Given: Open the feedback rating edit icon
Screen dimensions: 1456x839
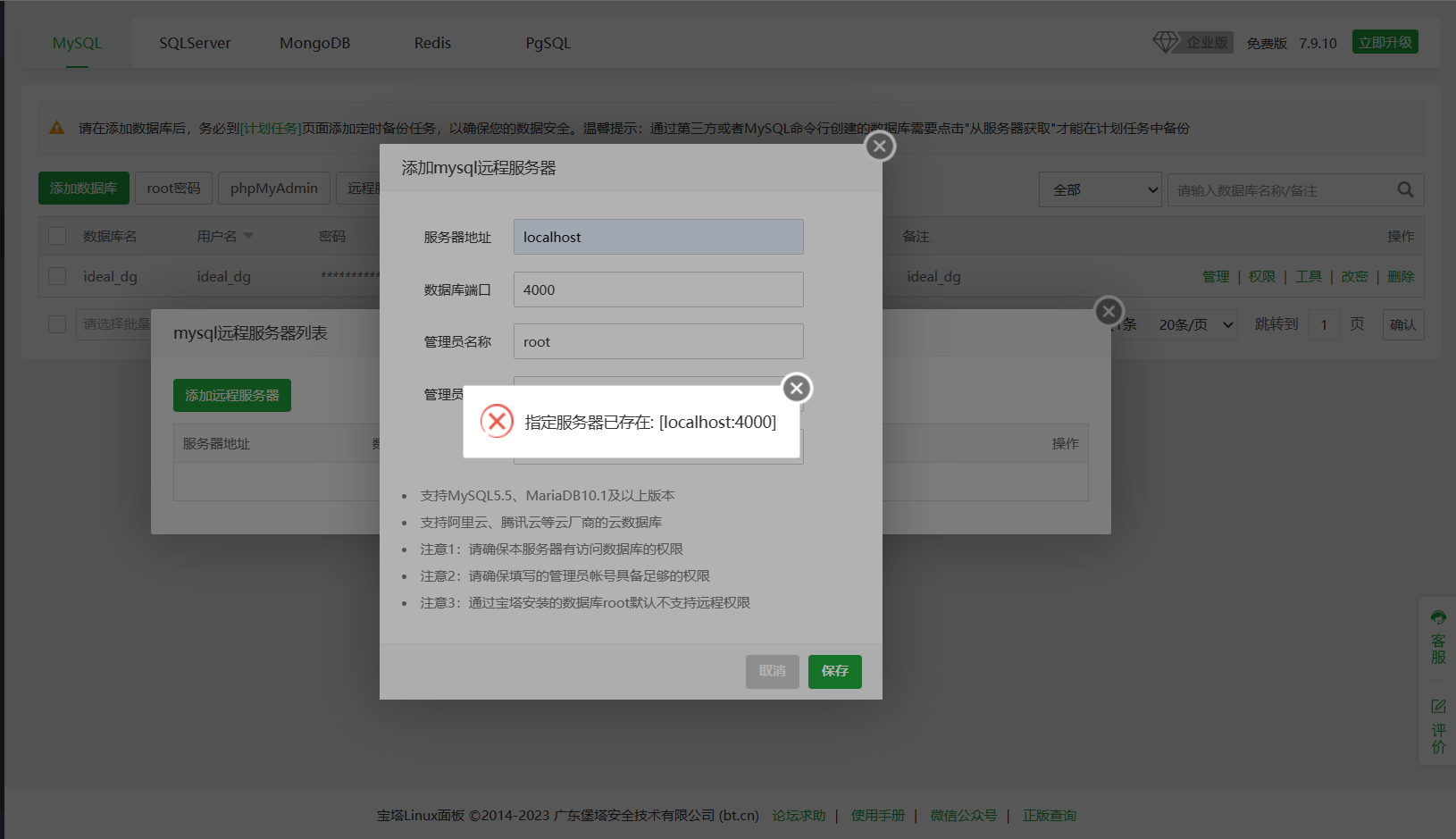Looking at the screenshot, I should coord(1438,706).
